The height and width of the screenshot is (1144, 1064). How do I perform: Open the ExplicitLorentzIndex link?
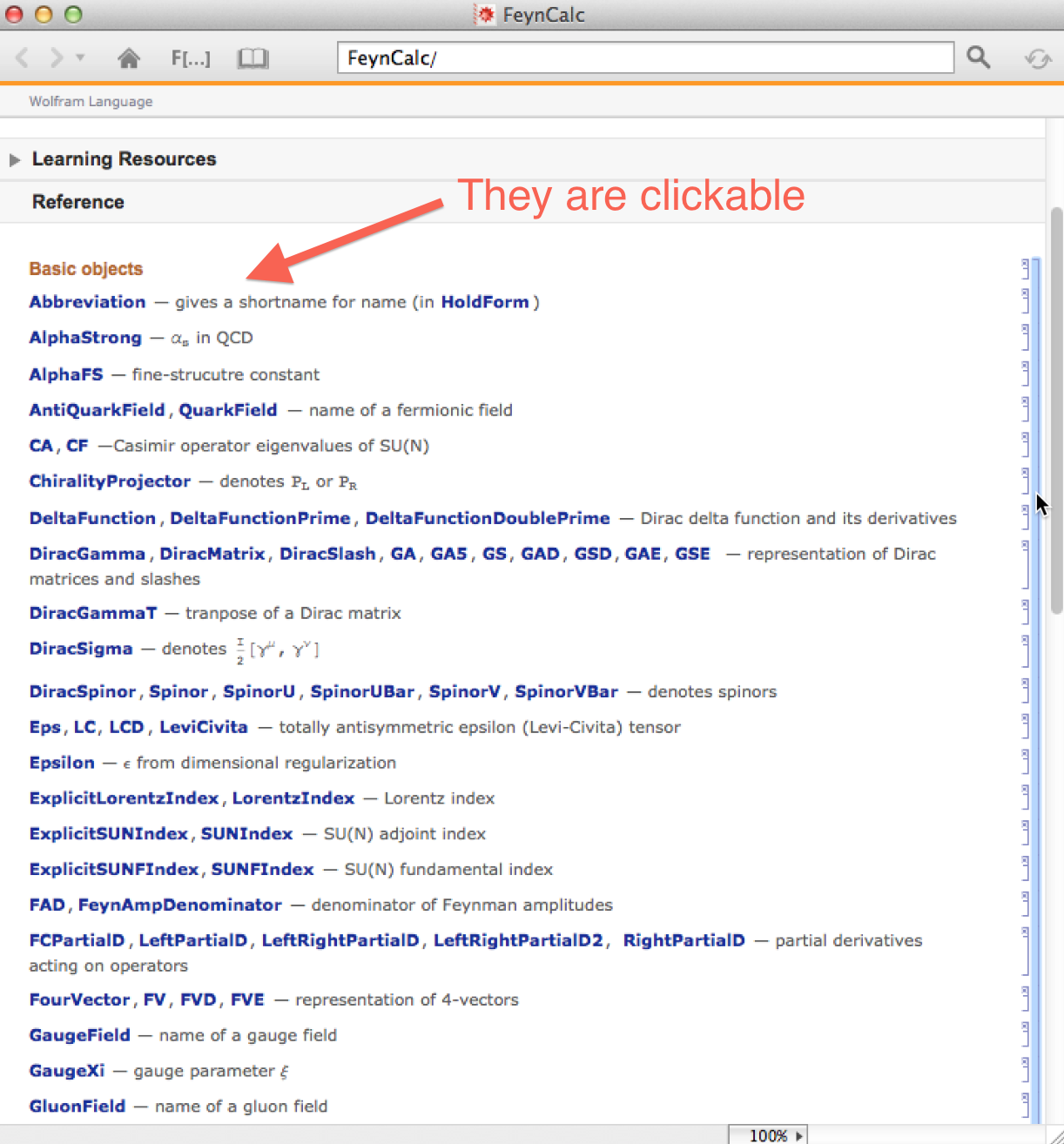[x=124, y=798]
